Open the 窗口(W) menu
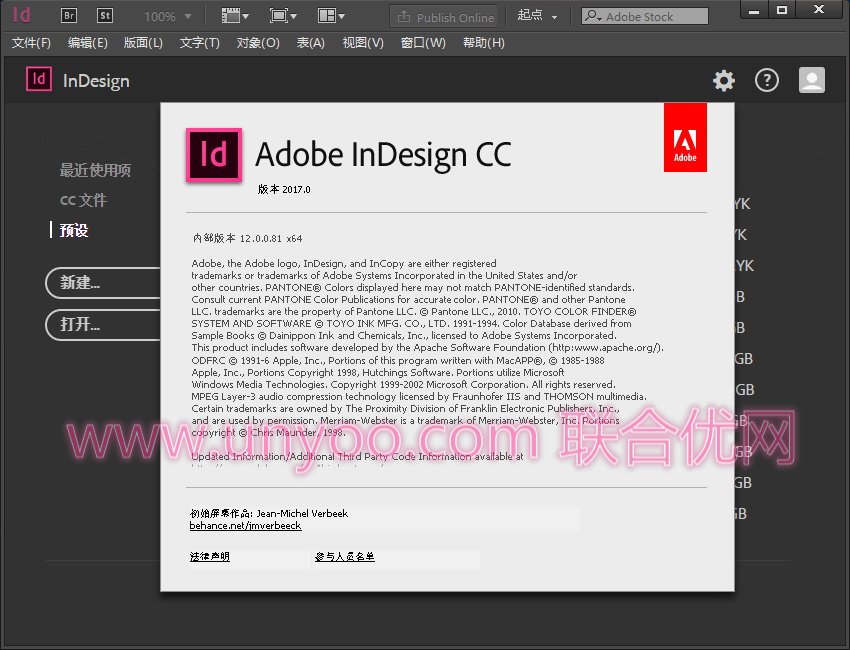 [x=423, y=43]
